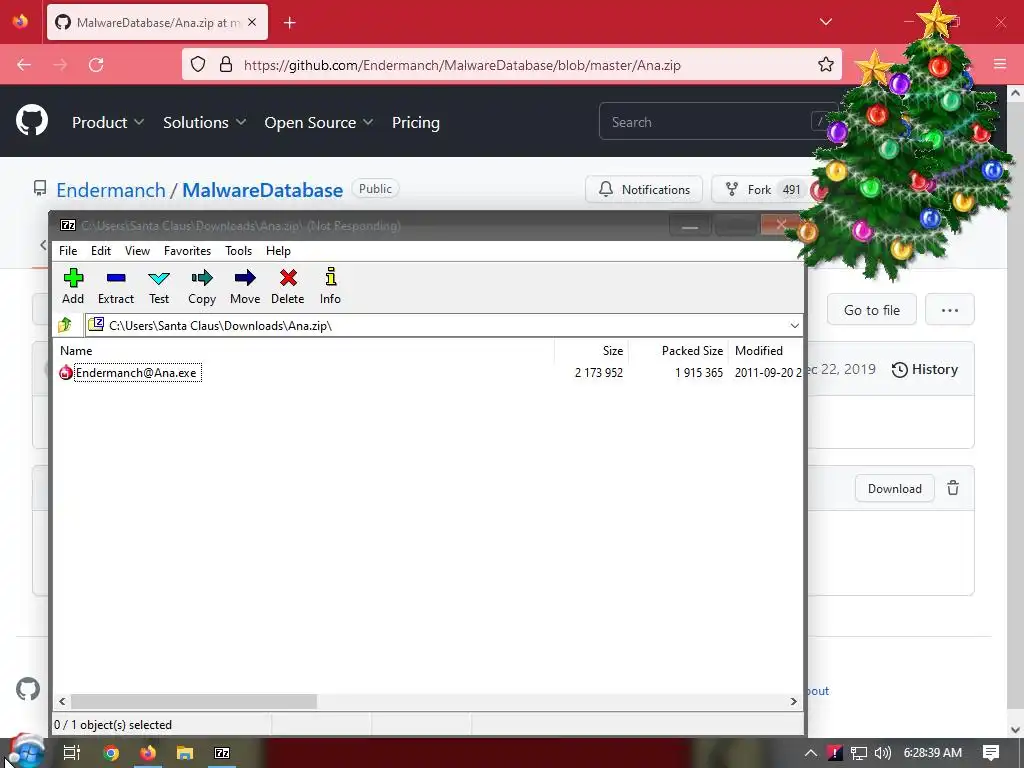
Task: Open the Info toolbar icon
Action: pos(330,286)
